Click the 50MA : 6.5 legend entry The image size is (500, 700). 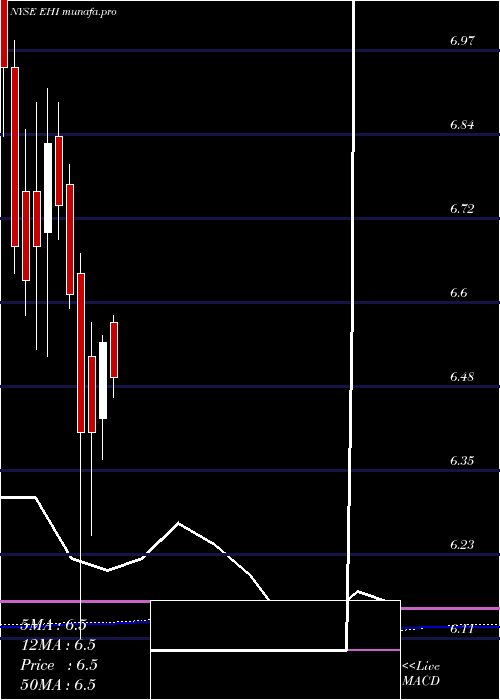58,684
